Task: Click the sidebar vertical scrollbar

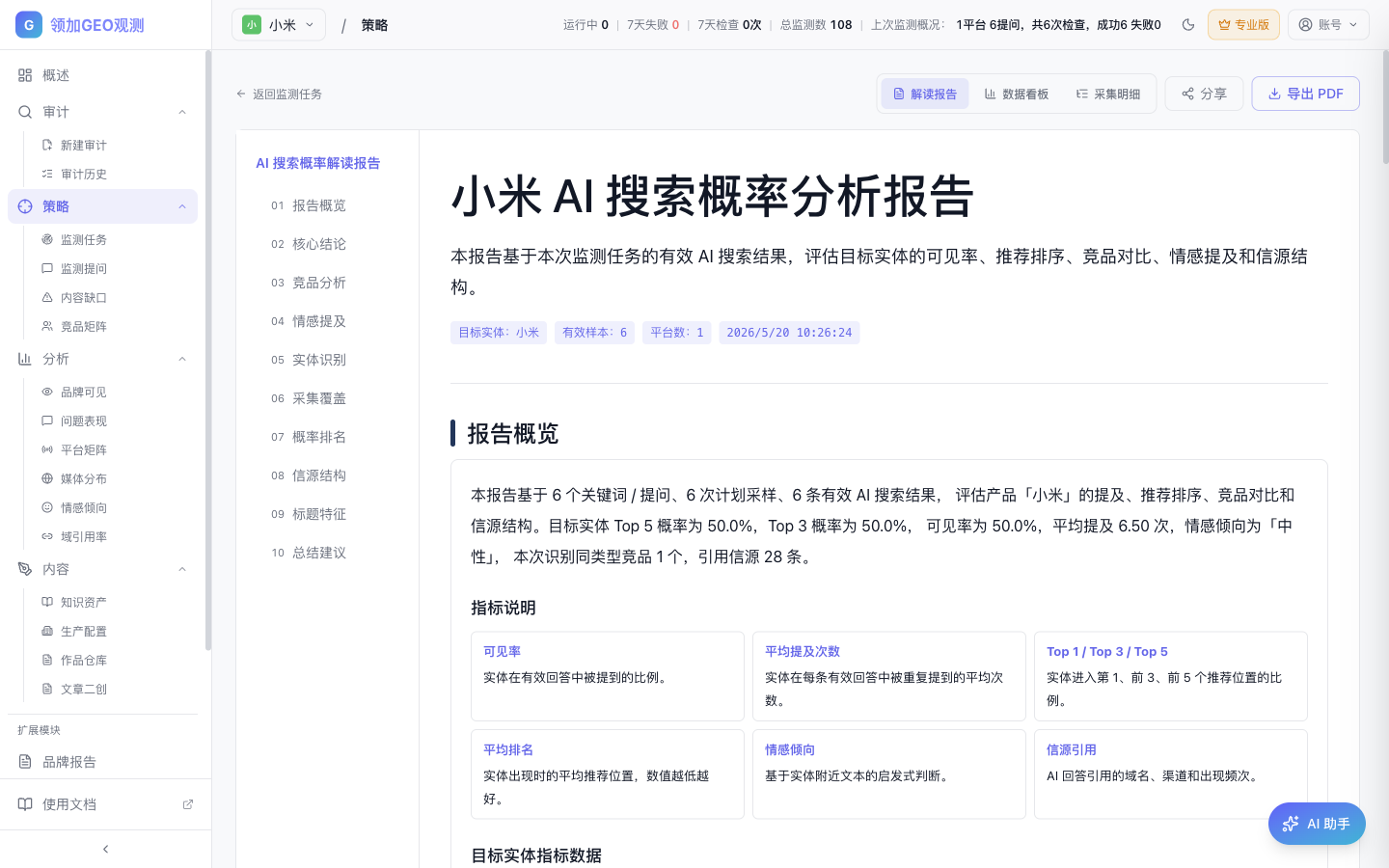Action: click(x=207, y=351)
